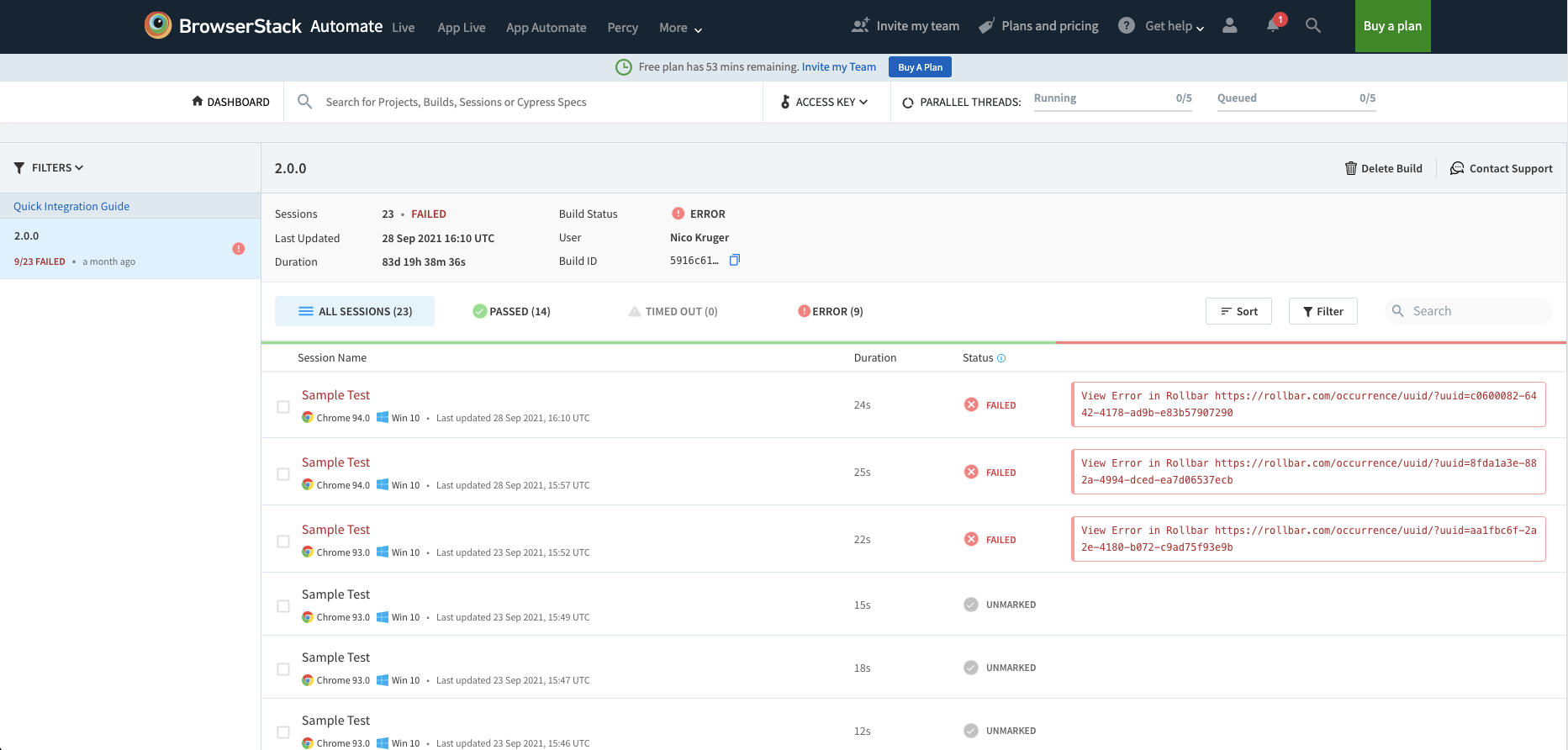Click the clock icon in free plan banner
This screenshot has height=750, width=1568.
(624, 67)
